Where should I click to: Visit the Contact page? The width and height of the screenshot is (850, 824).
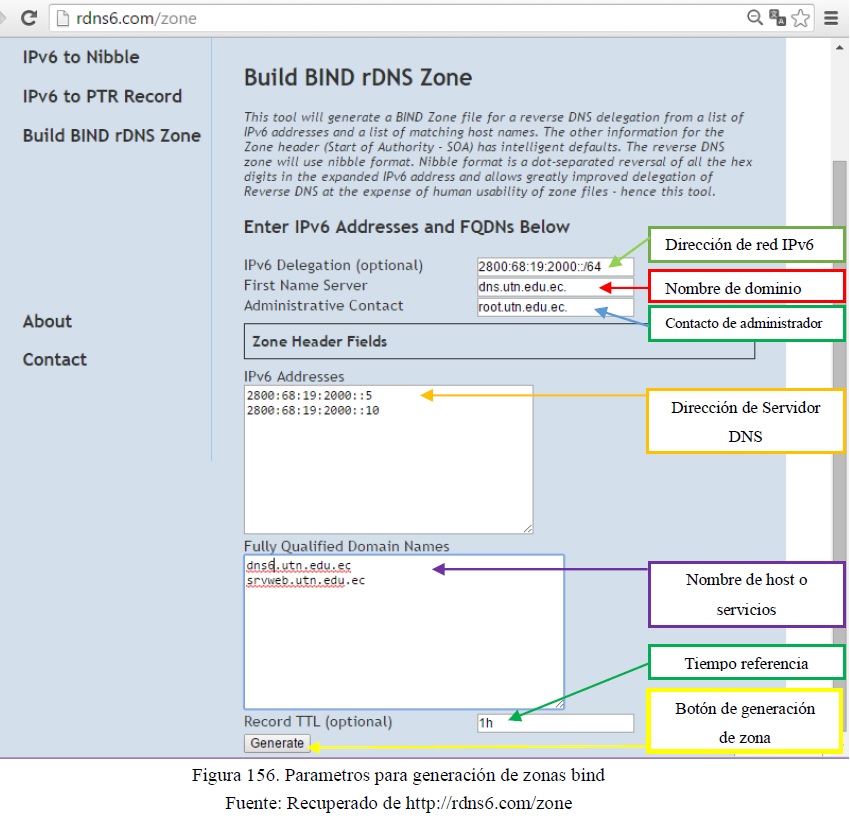(x=55, y=359)
